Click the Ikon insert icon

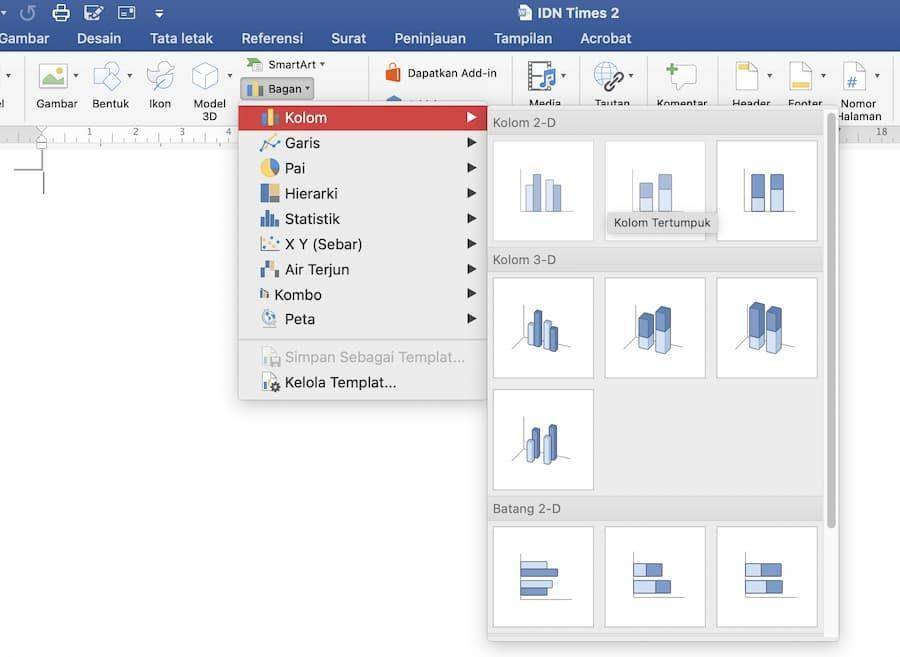pyautogui.click(x=160, y=76)
